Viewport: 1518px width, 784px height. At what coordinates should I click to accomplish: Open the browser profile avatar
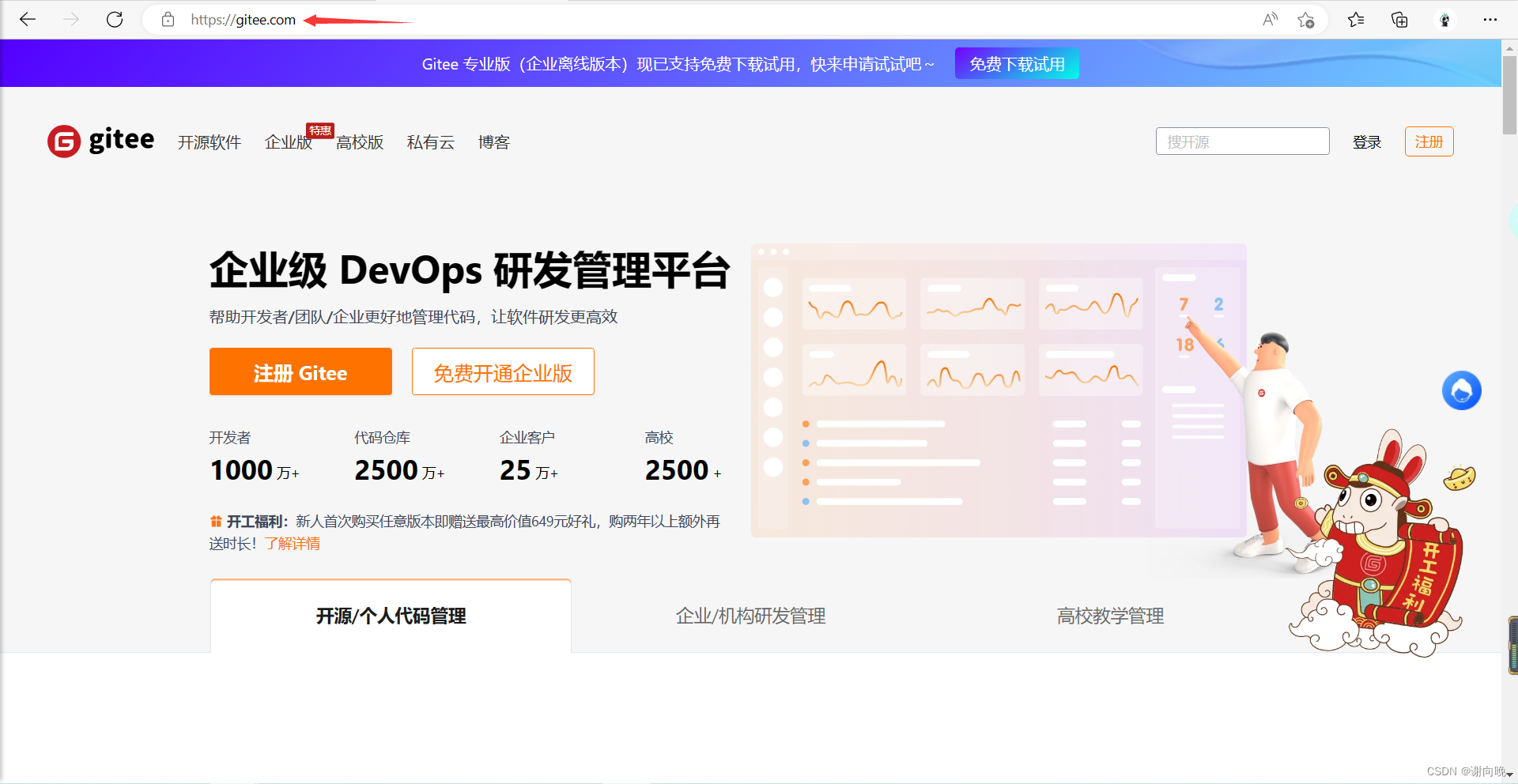point(1444,20)
